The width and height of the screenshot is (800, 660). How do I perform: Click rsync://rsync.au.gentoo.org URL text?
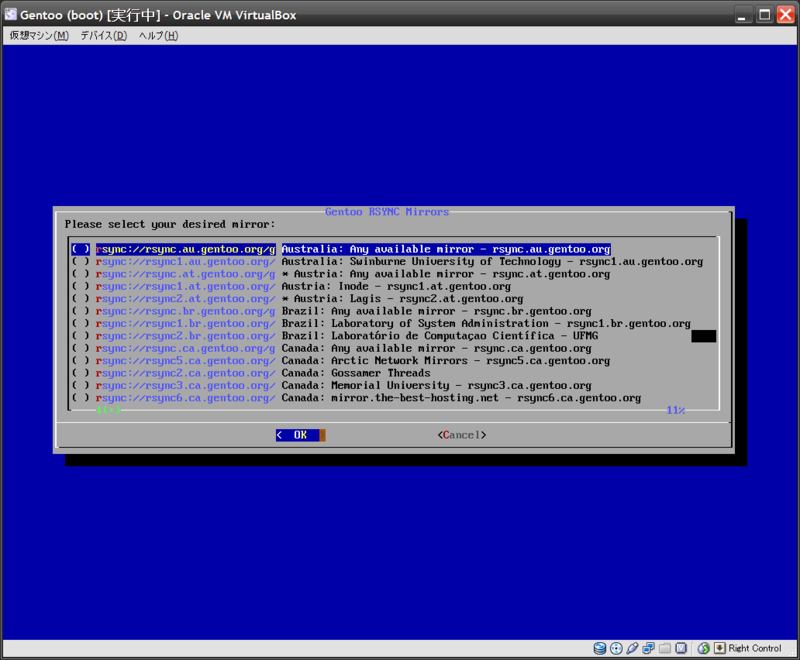(186, 249)
